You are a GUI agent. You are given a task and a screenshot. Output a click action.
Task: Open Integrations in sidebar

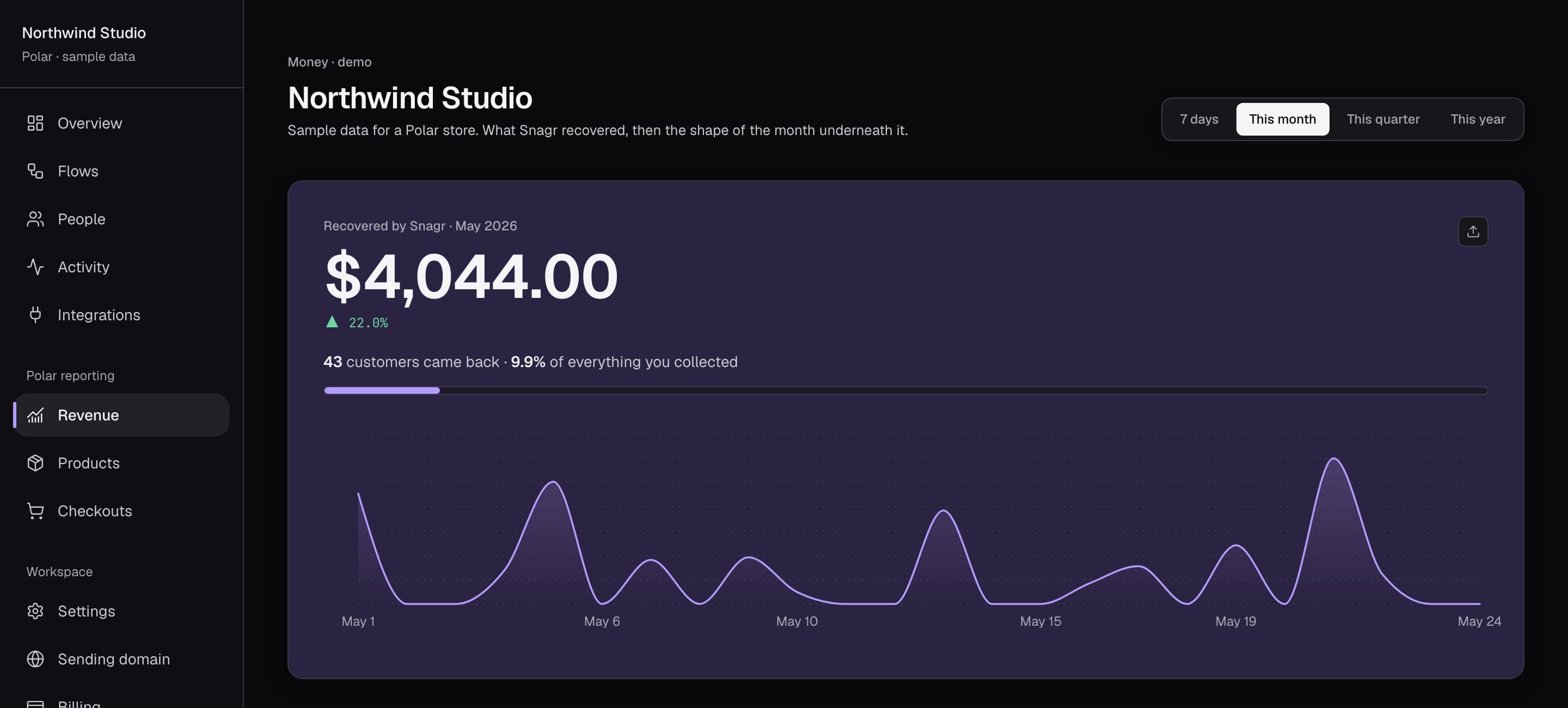(122, 315)
